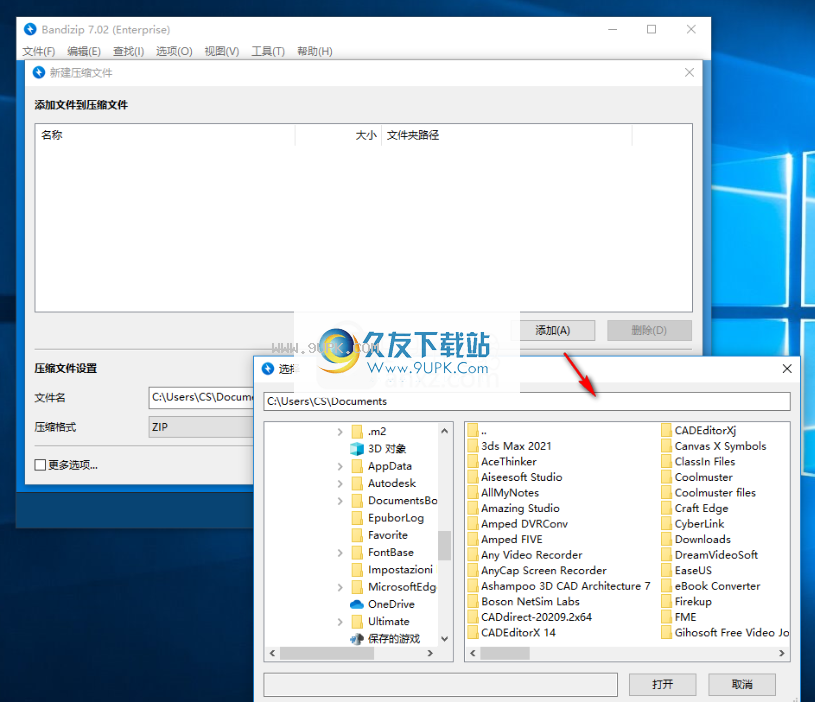The height and width of the screenshot is (702, 815).
Task: Click the folder icon beside Craft Edge
Action: (x=666, y=508)
